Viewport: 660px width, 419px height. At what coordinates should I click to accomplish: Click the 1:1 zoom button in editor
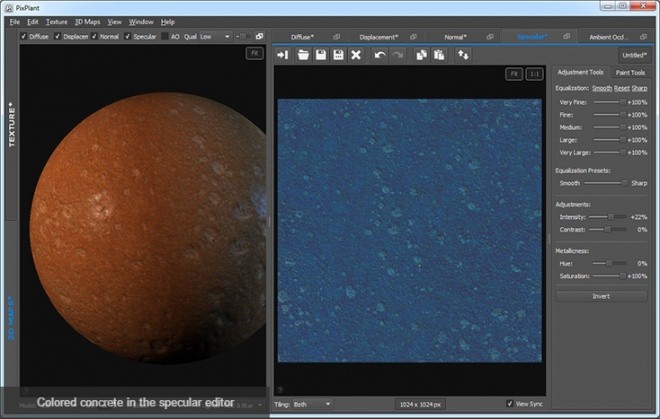(x=534, y=74)
